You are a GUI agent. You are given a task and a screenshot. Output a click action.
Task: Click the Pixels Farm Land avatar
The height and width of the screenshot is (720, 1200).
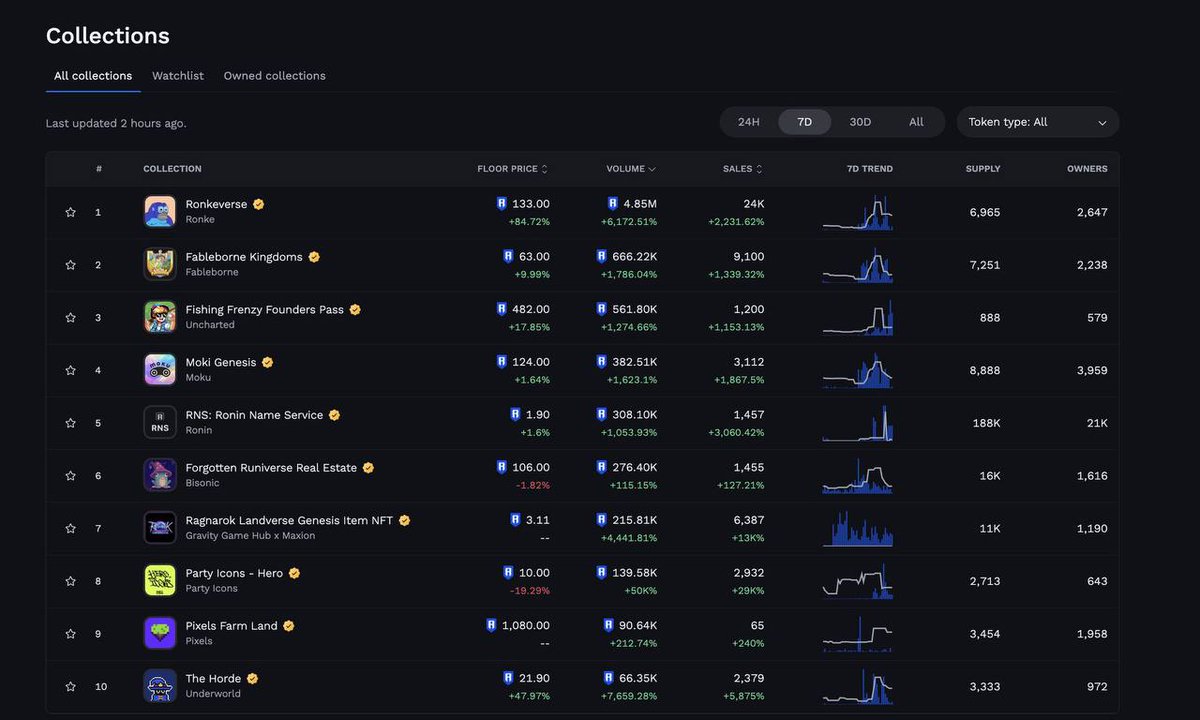(x=160, y=634)
